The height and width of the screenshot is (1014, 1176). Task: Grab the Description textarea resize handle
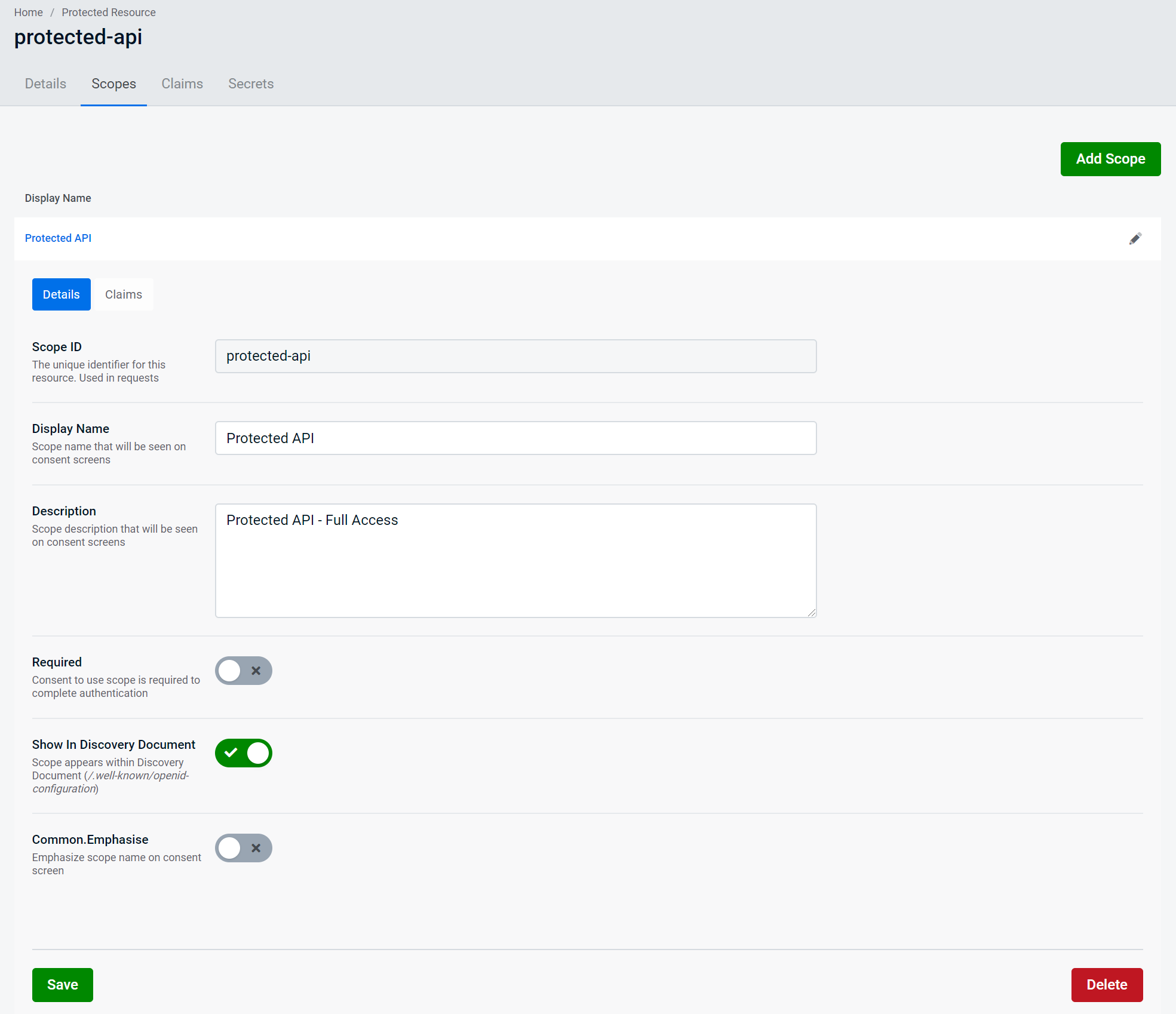[x=812, y=613]
